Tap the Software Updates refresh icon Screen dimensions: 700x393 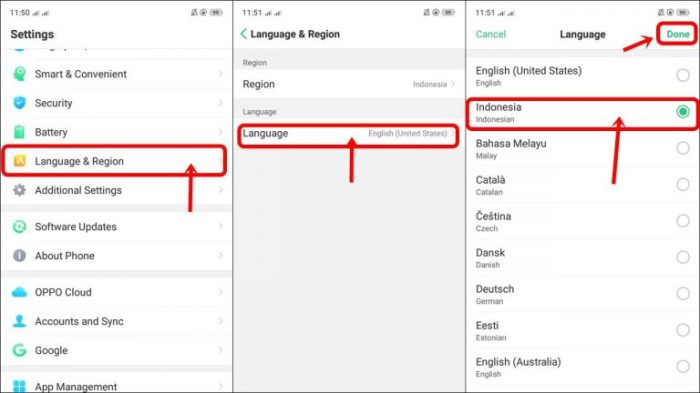[19, 226]
